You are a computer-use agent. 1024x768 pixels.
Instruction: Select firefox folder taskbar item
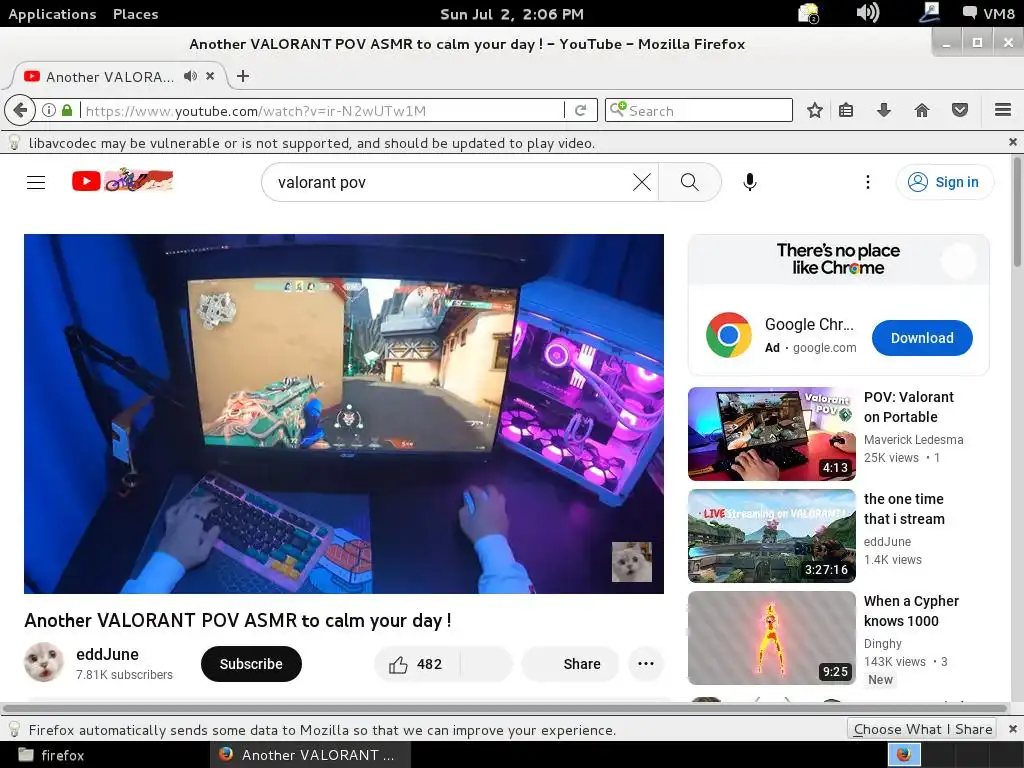pos(52,755)
